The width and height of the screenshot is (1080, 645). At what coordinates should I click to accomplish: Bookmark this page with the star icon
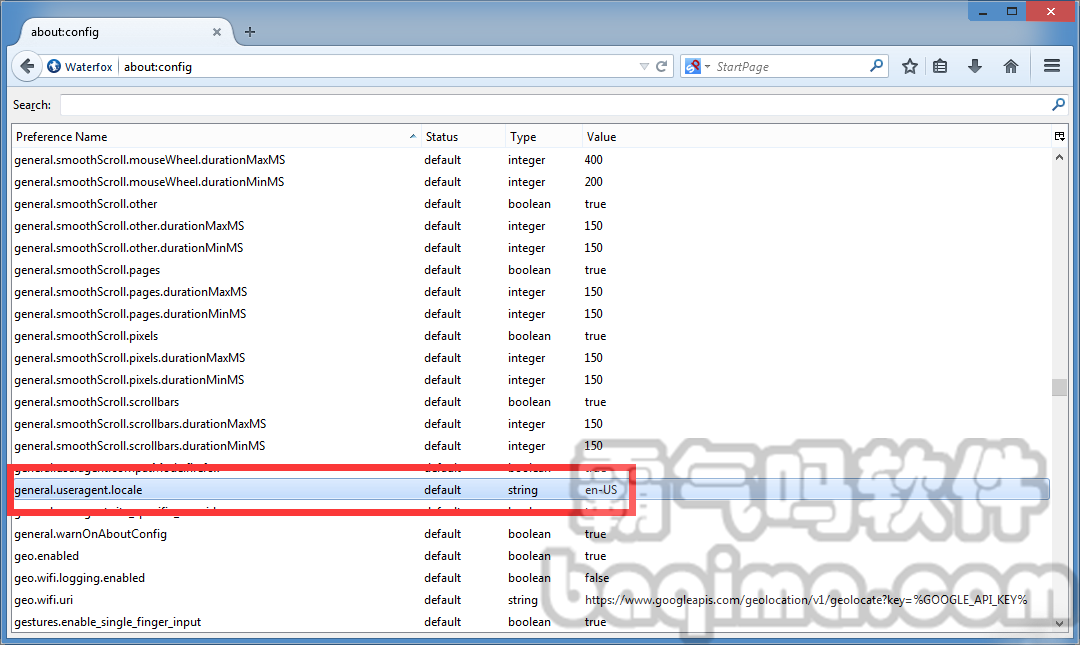click(909, 66)
